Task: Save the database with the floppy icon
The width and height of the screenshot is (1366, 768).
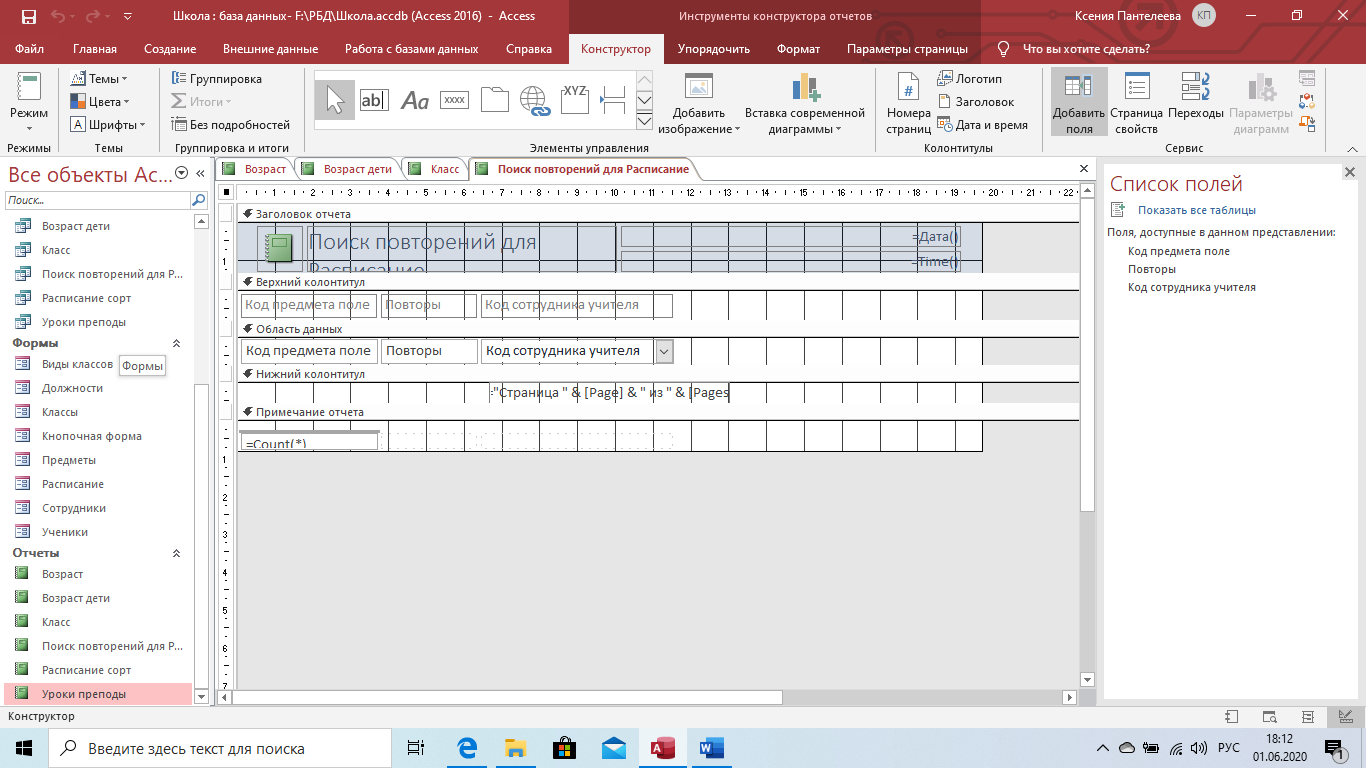Action: pyautogui.click(x=28, y=16)
